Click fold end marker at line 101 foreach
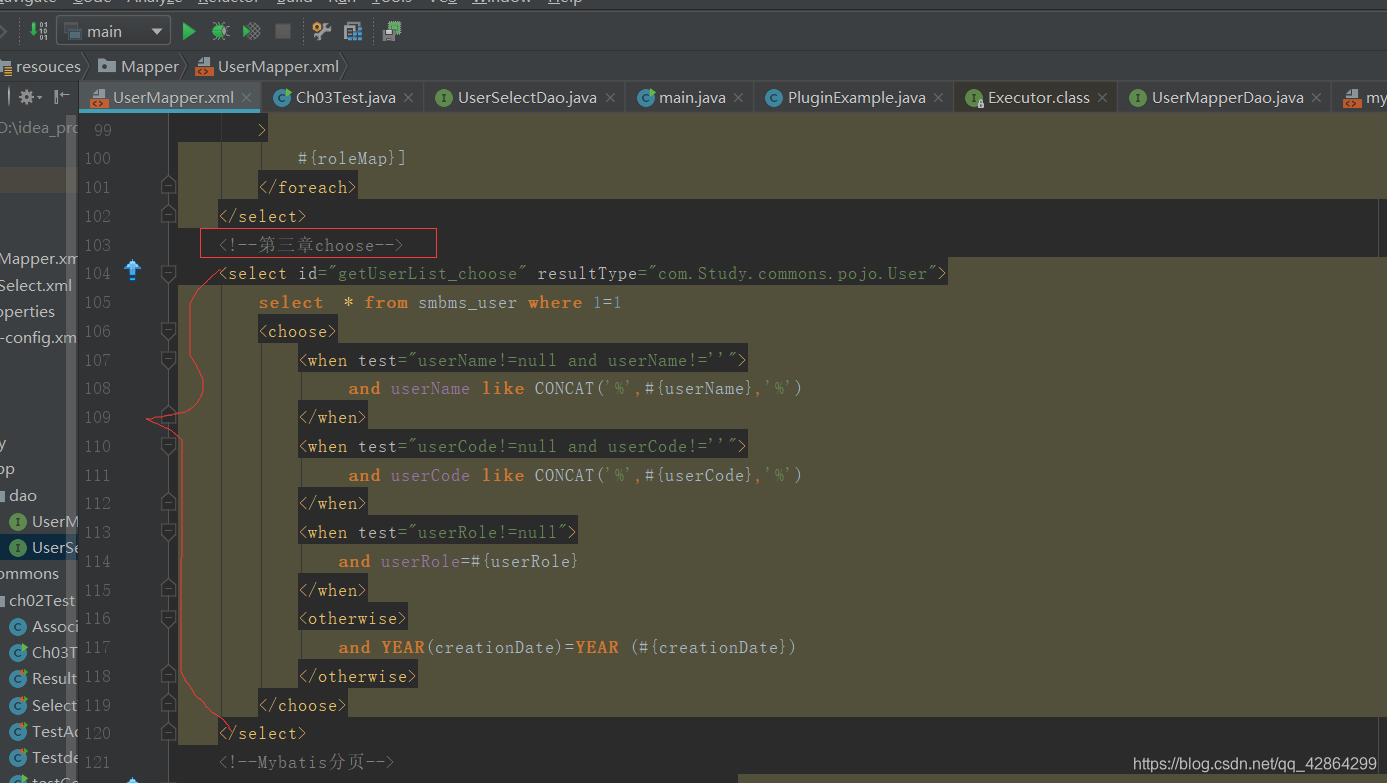This screenshot has width=1387, height=783. 168,186
